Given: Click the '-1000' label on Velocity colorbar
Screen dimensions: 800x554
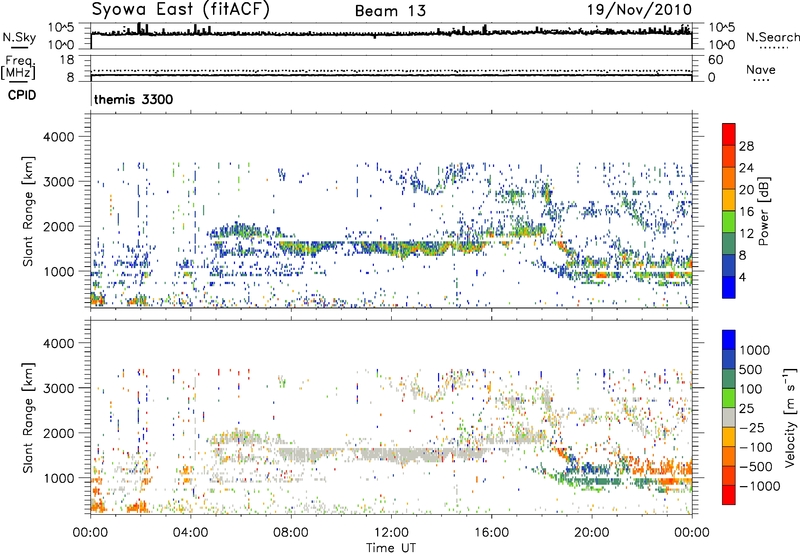Looking at the screenshot, I should click(x=760, y=486).
